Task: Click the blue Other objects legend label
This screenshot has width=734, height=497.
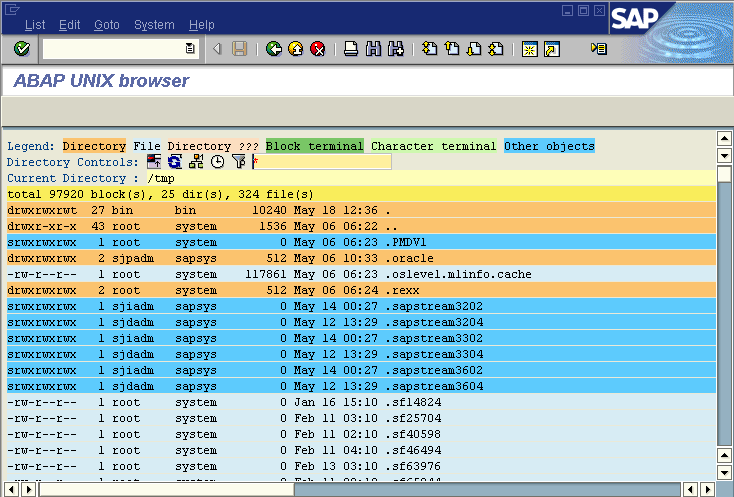Action: pyautogui.click(x=549, y=146)
